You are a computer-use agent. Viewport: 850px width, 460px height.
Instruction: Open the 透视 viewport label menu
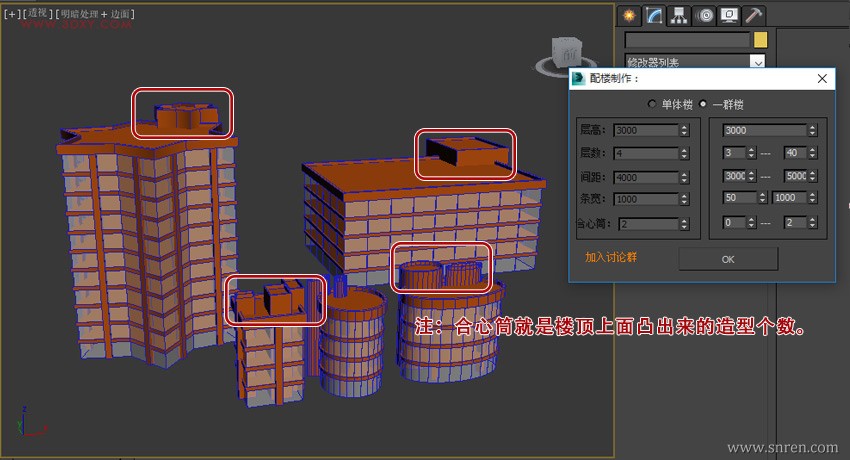(38, 14)
